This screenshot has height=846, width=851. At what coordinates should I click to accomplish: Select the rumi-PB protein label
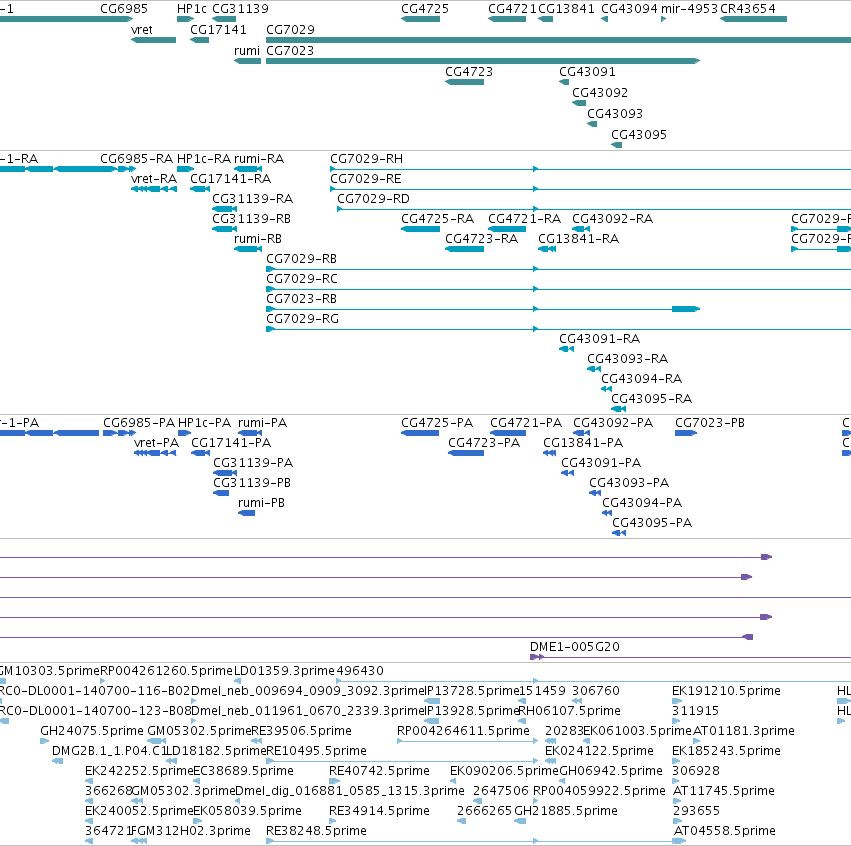261,504
